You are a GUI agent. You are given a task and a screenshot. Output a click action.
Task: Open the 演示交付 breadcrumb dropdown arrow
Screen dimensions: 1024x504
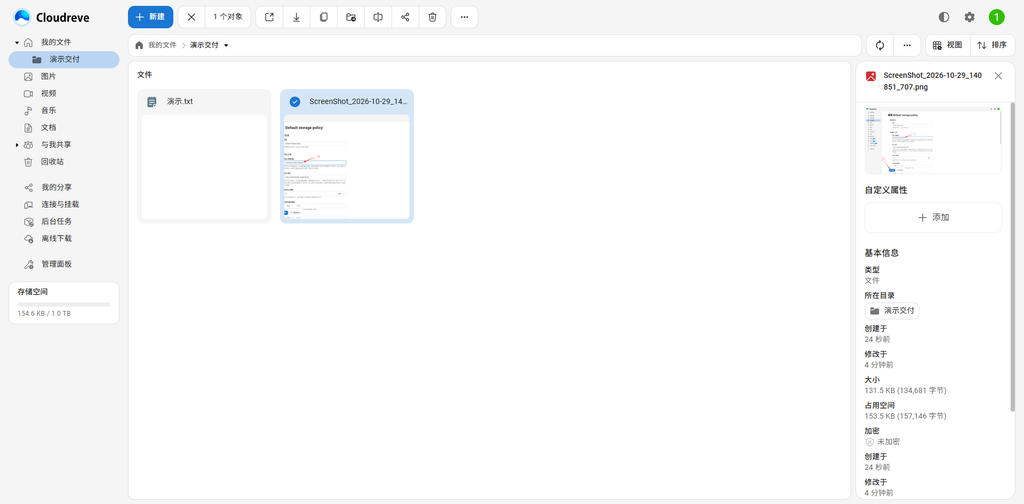(x=226, y=45)
